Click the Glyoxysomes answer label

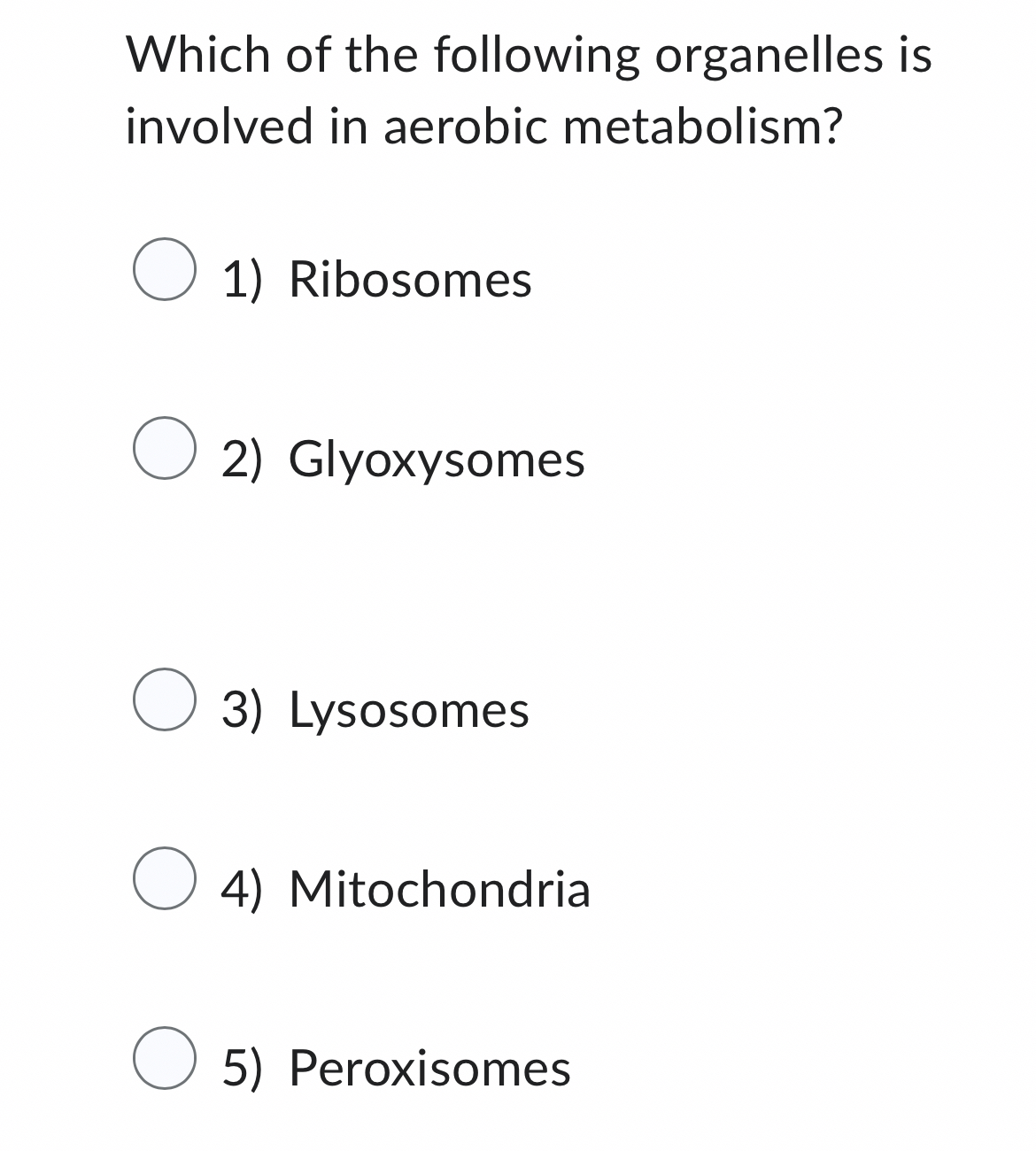pos(438,459)
